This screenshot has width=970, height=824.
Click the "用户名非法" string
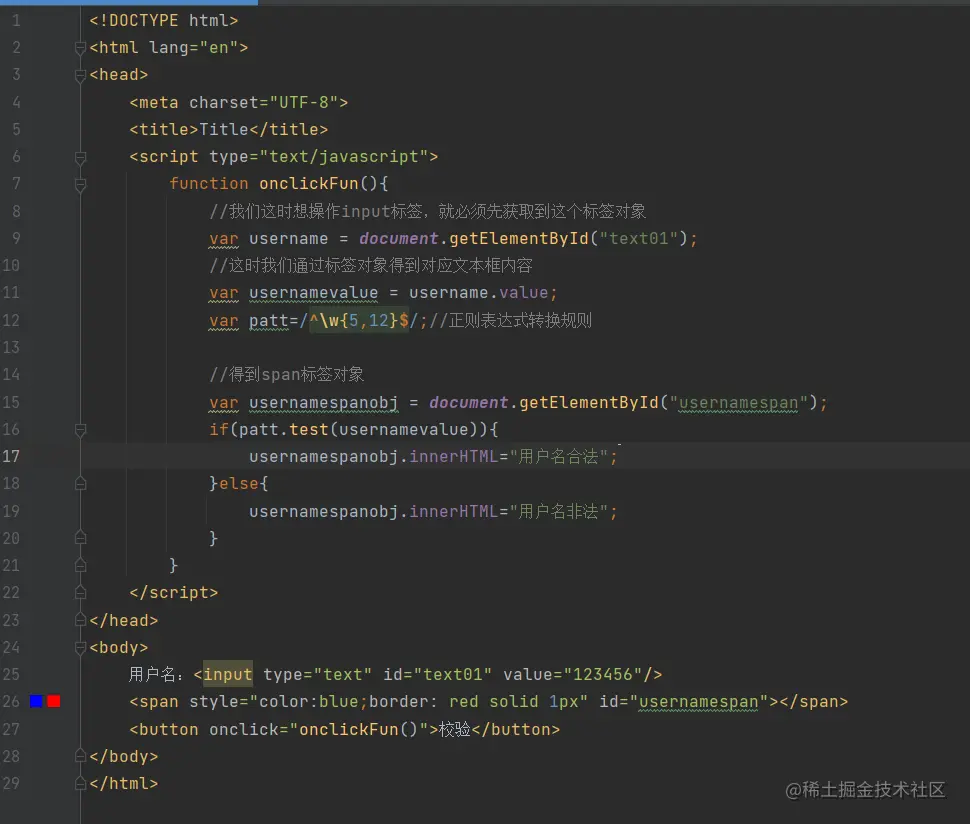pyautogui.click(x=559, y=511)
